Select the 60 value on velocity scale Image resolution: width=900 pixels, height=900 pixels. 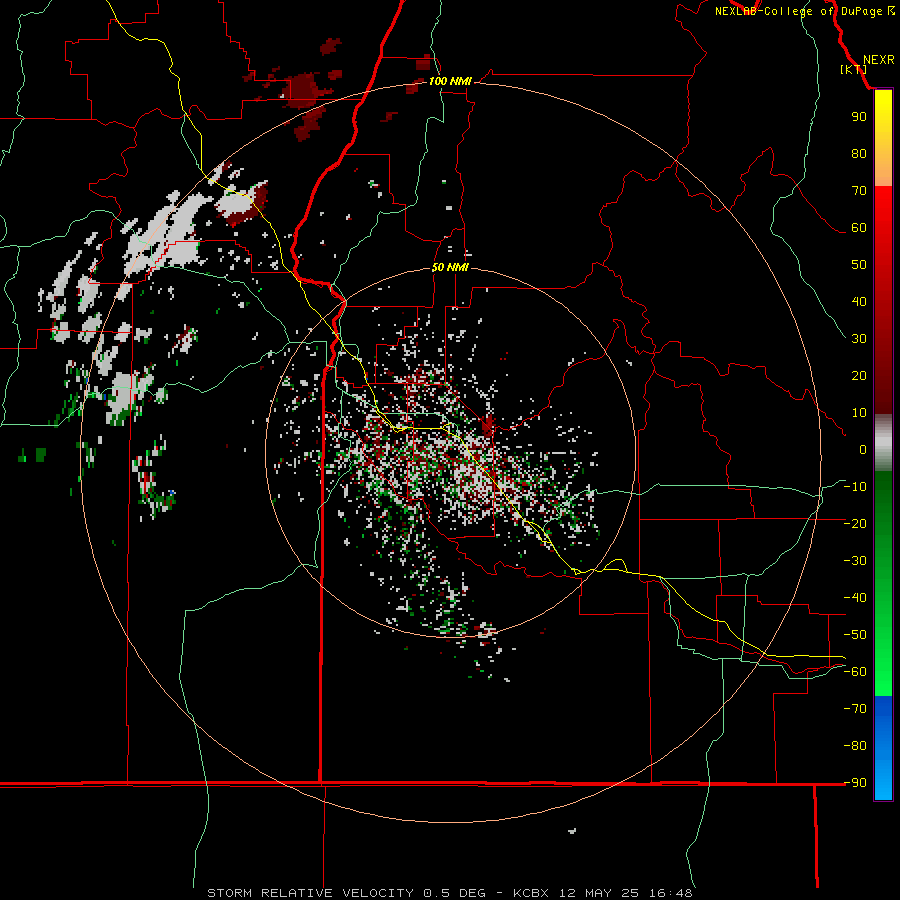tap(859, 228)
